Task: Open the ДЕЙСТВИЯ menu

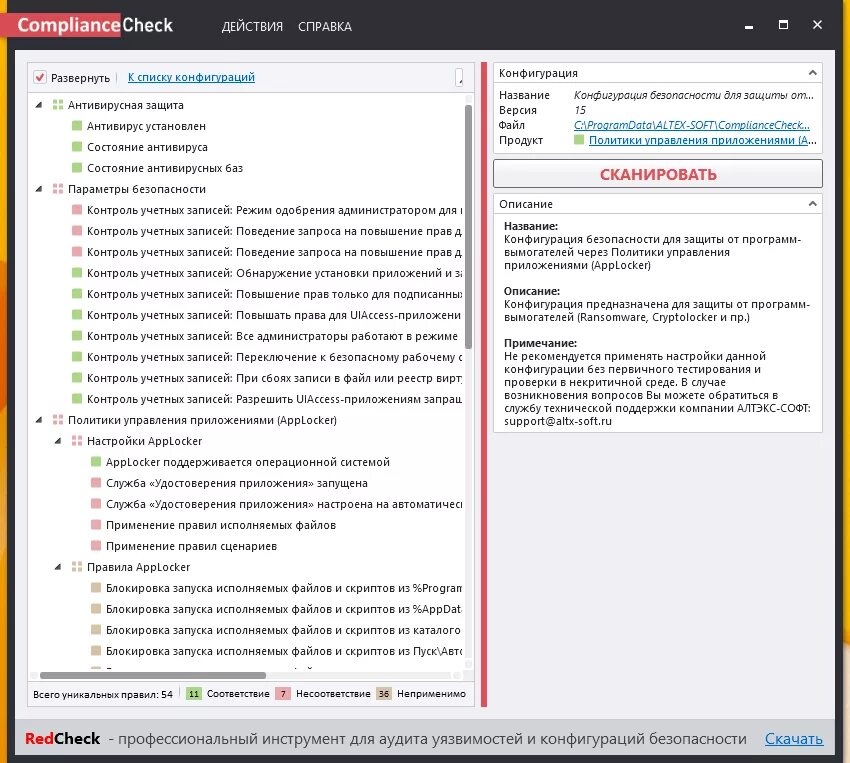Action: [252, 27]
